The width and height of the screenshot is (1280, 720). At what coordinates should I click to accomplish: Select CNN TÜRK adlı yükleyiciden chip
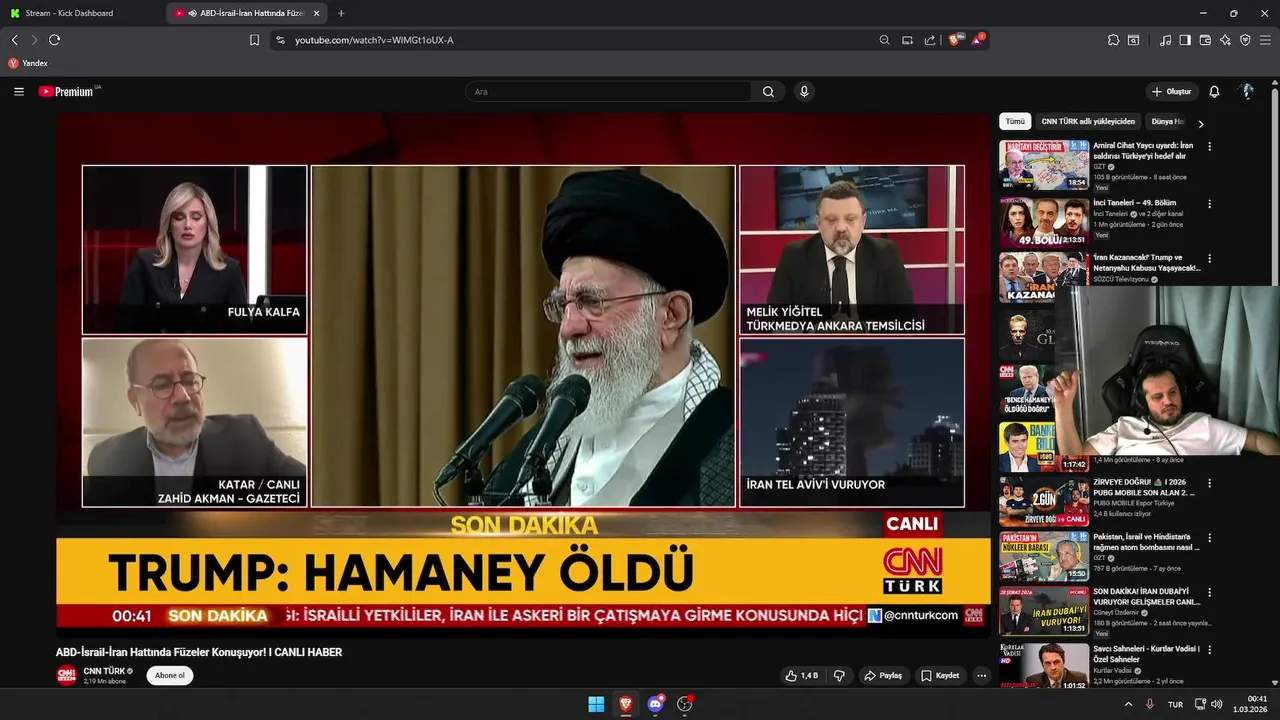1088,122
